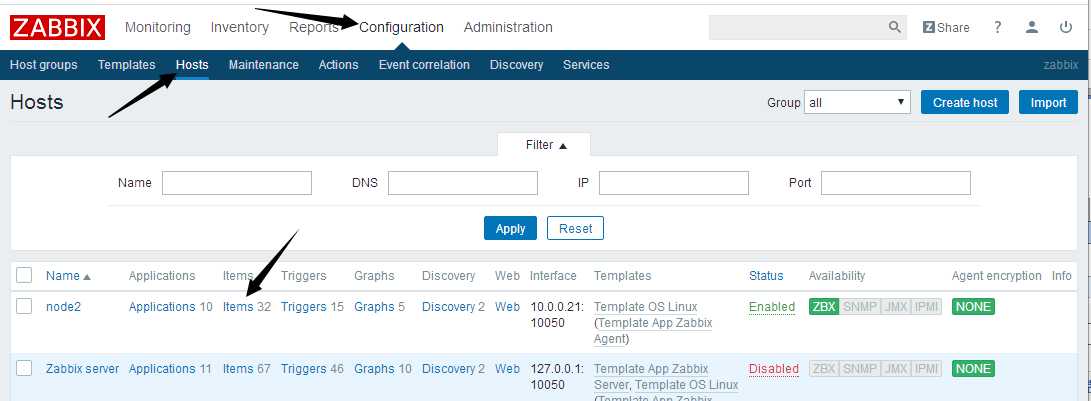Select the Hosts tab
This screenshot has width=1091, height=401.
pyautogui.click(x=192, y=65)
